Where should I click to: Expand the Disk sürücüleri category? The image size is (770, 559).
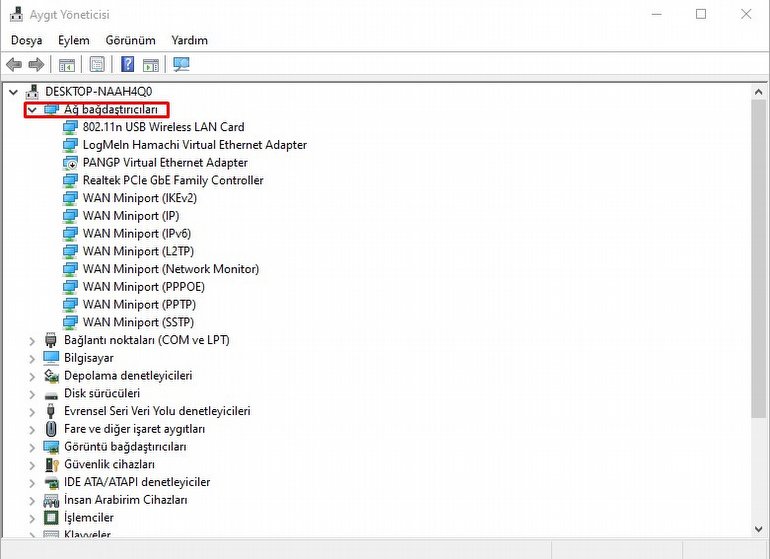(x=32, y=393)
